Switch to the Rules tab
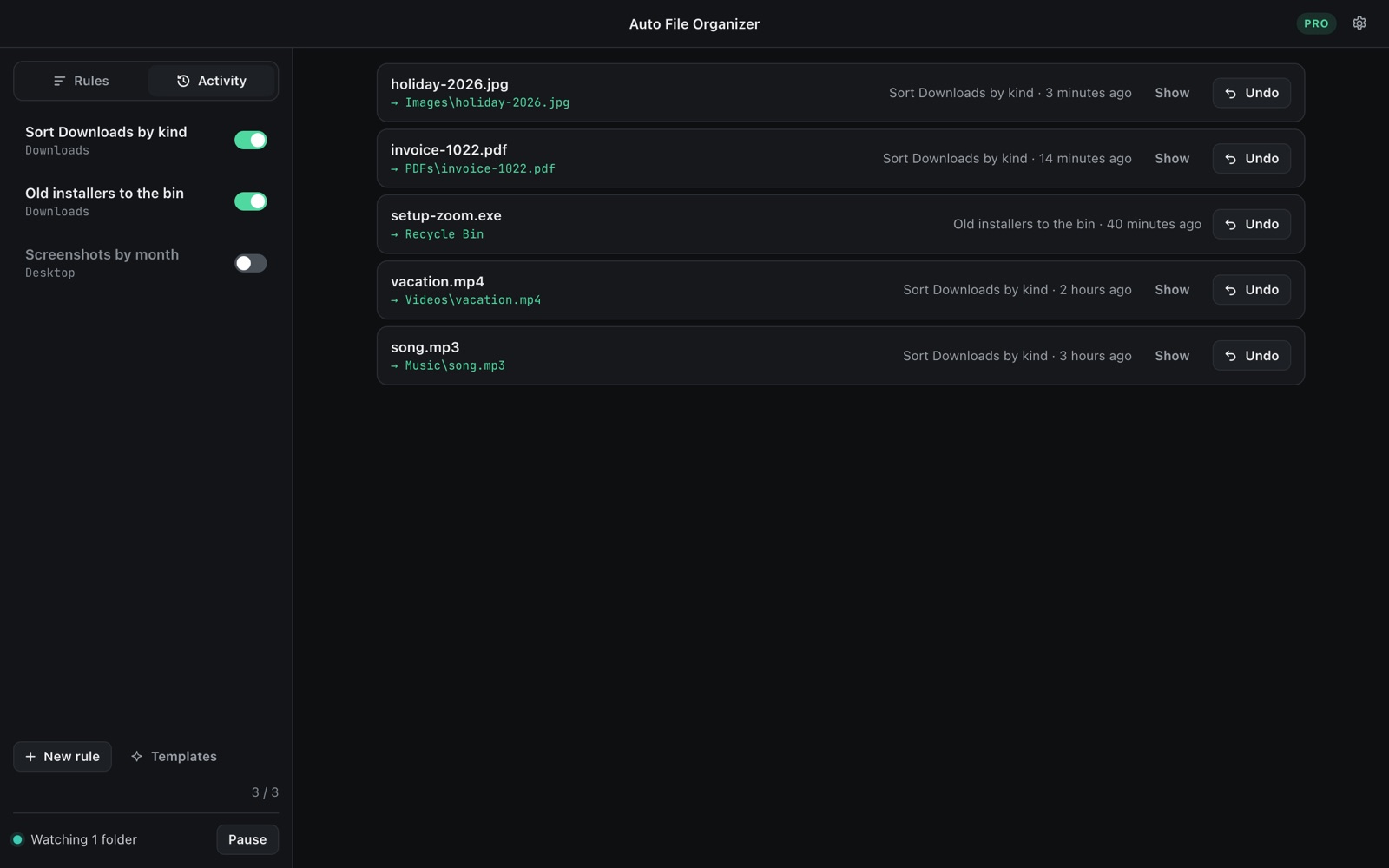Image resolution: width=1389 pixels, height=868 pixels. (x=81, y=81)
